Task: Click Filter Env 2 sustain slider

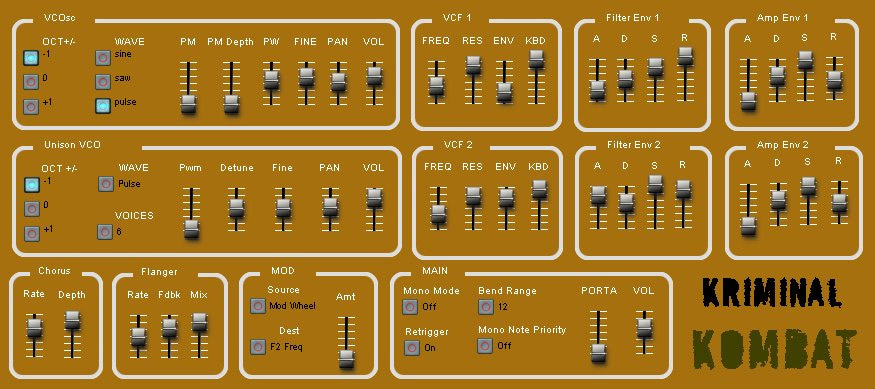Action: pyautogui.click(x=656, y=184)
